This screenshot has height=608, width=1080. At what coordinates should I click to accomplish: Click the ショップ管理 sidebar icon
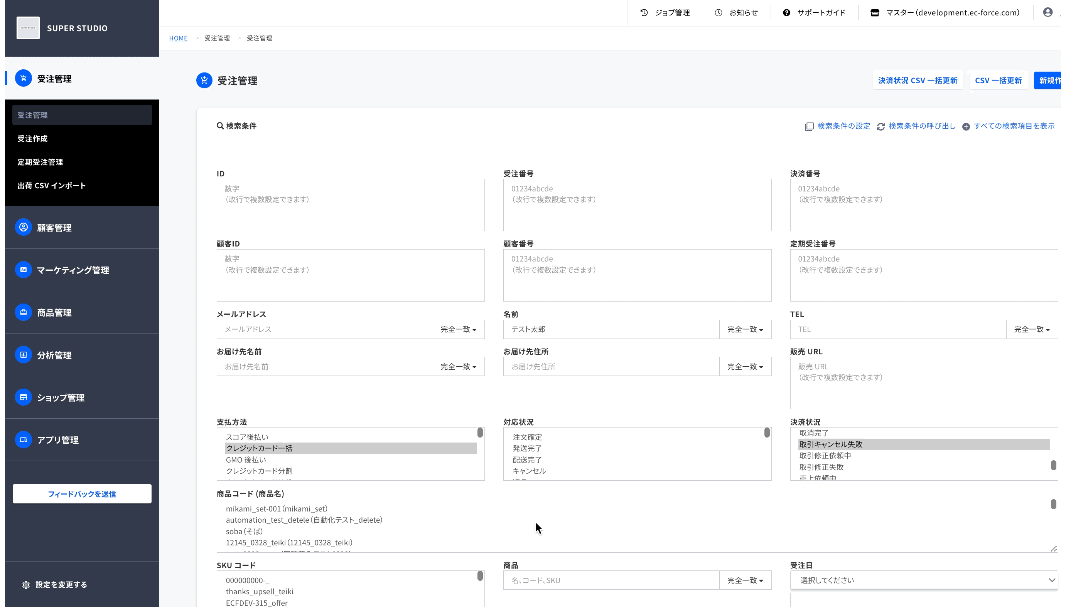[x=23, y=397]
